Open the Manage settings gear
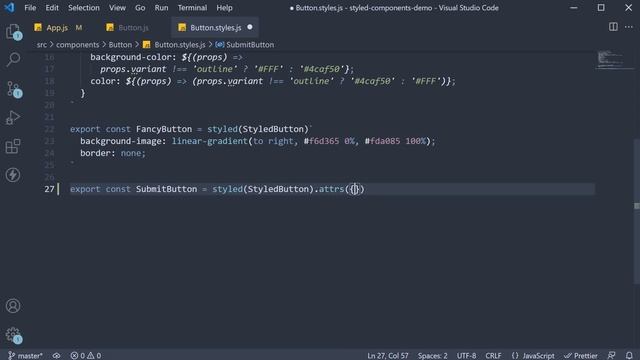640x360 pixels. (13, 335)
